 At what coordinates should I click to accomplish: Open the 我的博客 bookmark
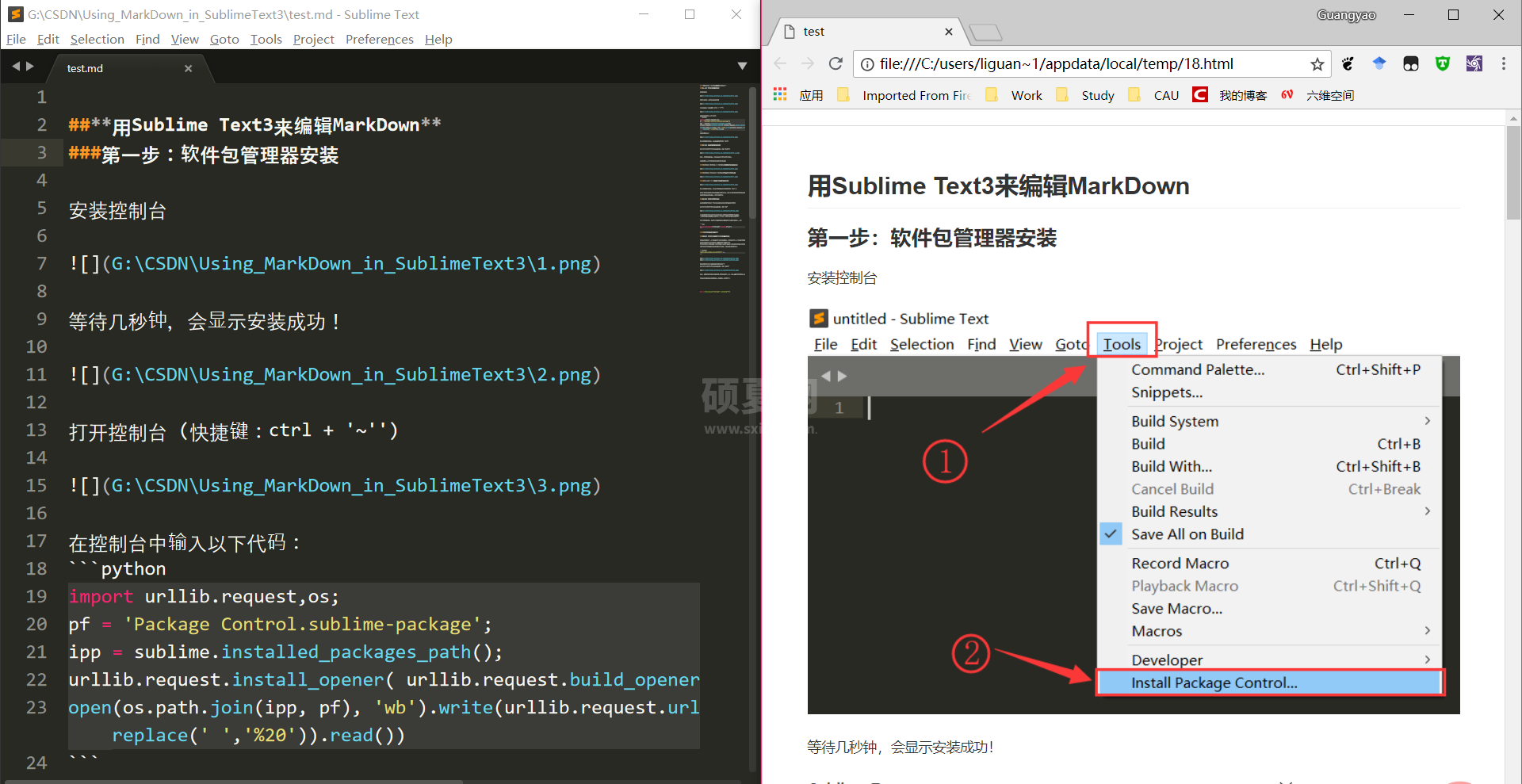(1230, 95)
